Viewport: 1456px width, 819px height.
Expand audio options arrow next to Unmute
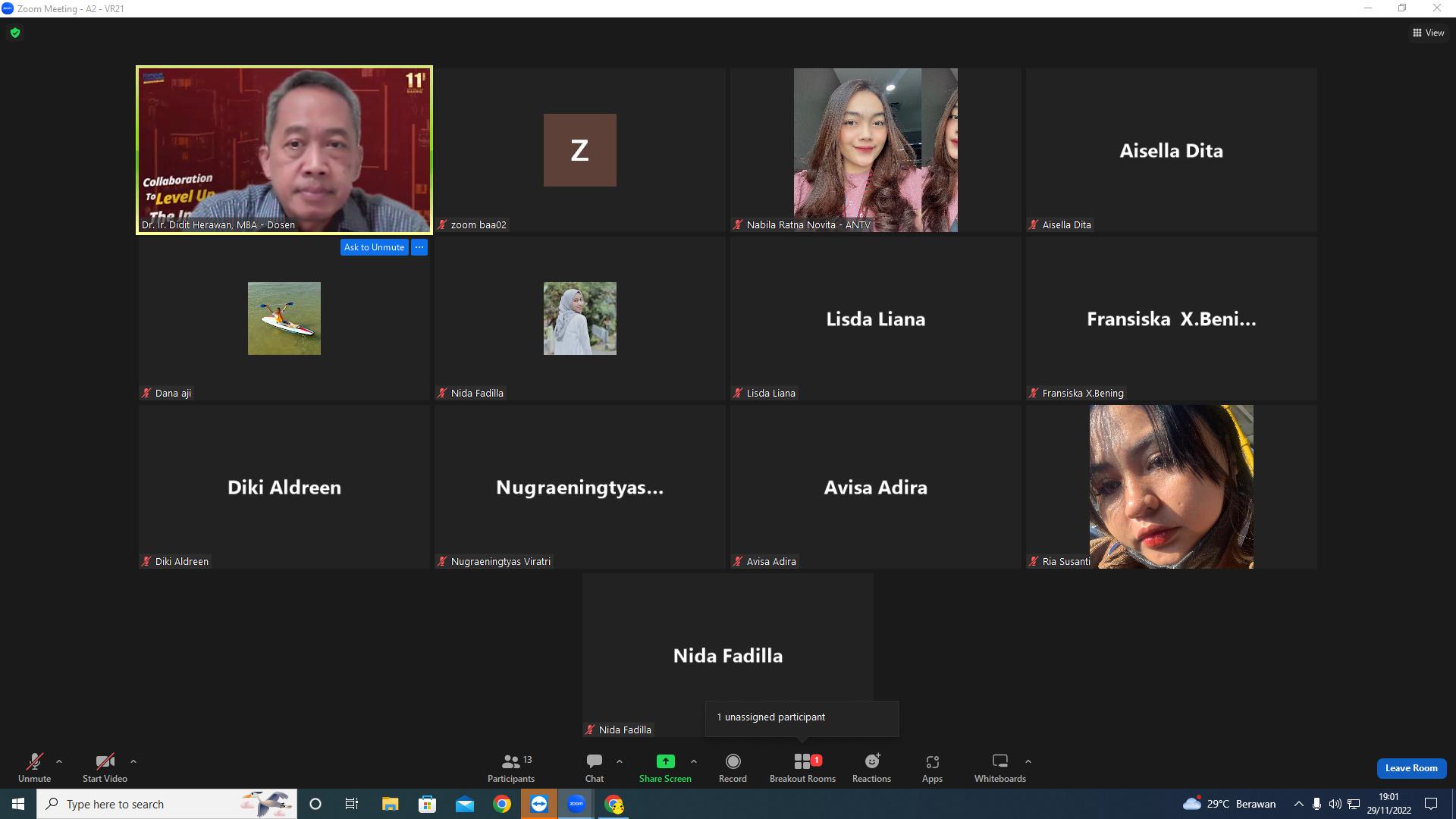click(x=59, y=761)
